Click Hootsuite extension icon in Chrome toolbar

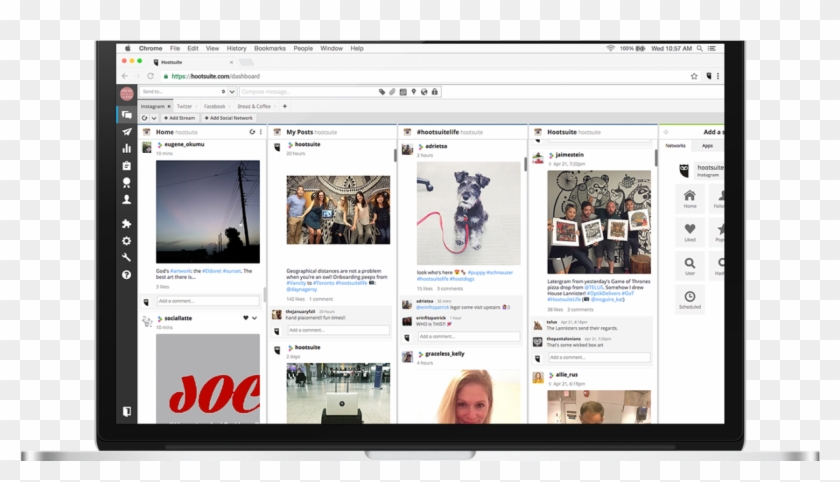[708, 76]
